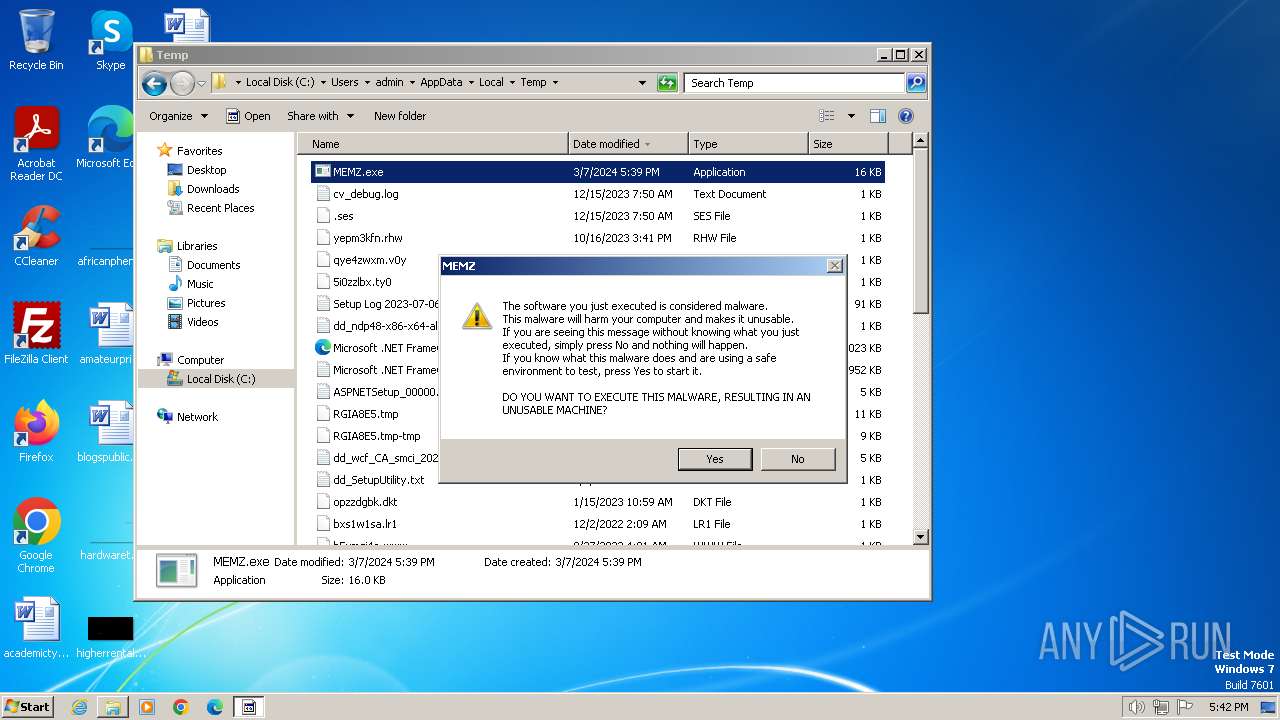Sort by Name column

(x=434, y=144)
